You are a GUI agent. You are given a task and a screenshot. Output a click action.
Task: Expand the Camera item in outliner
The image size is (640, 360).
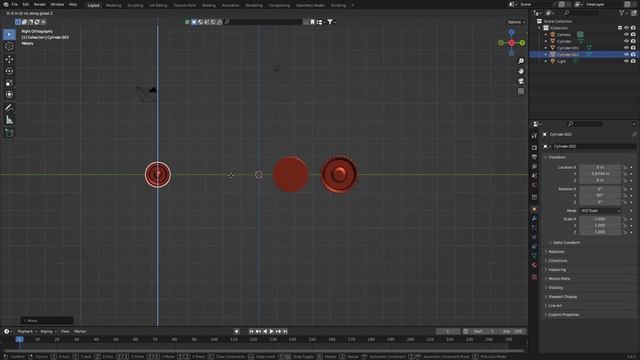[x=546, y=35]
